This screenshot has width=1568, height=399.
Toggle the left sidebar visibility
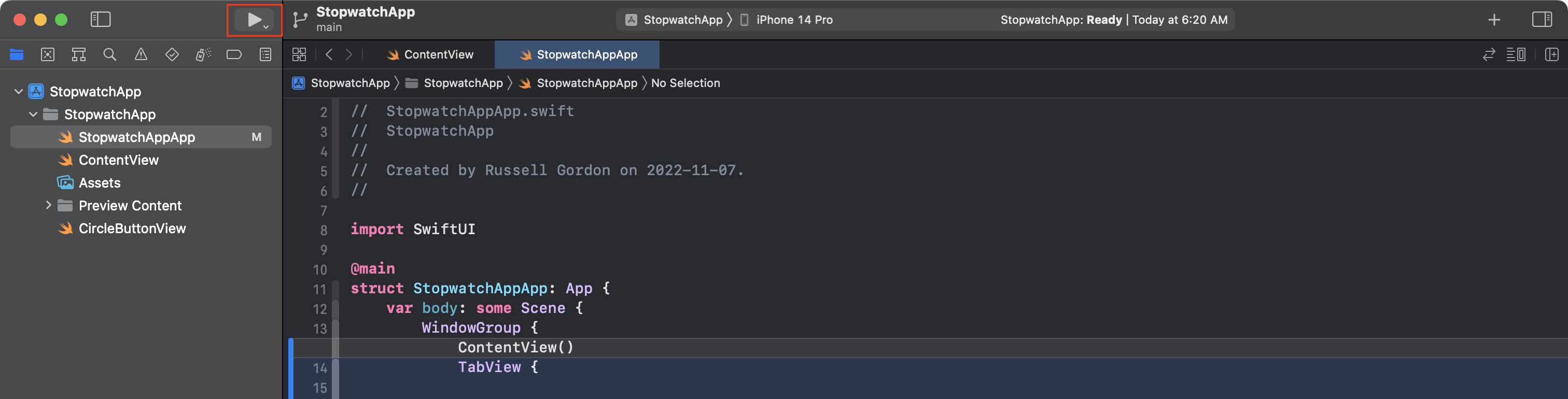click(x=101, y=19)
